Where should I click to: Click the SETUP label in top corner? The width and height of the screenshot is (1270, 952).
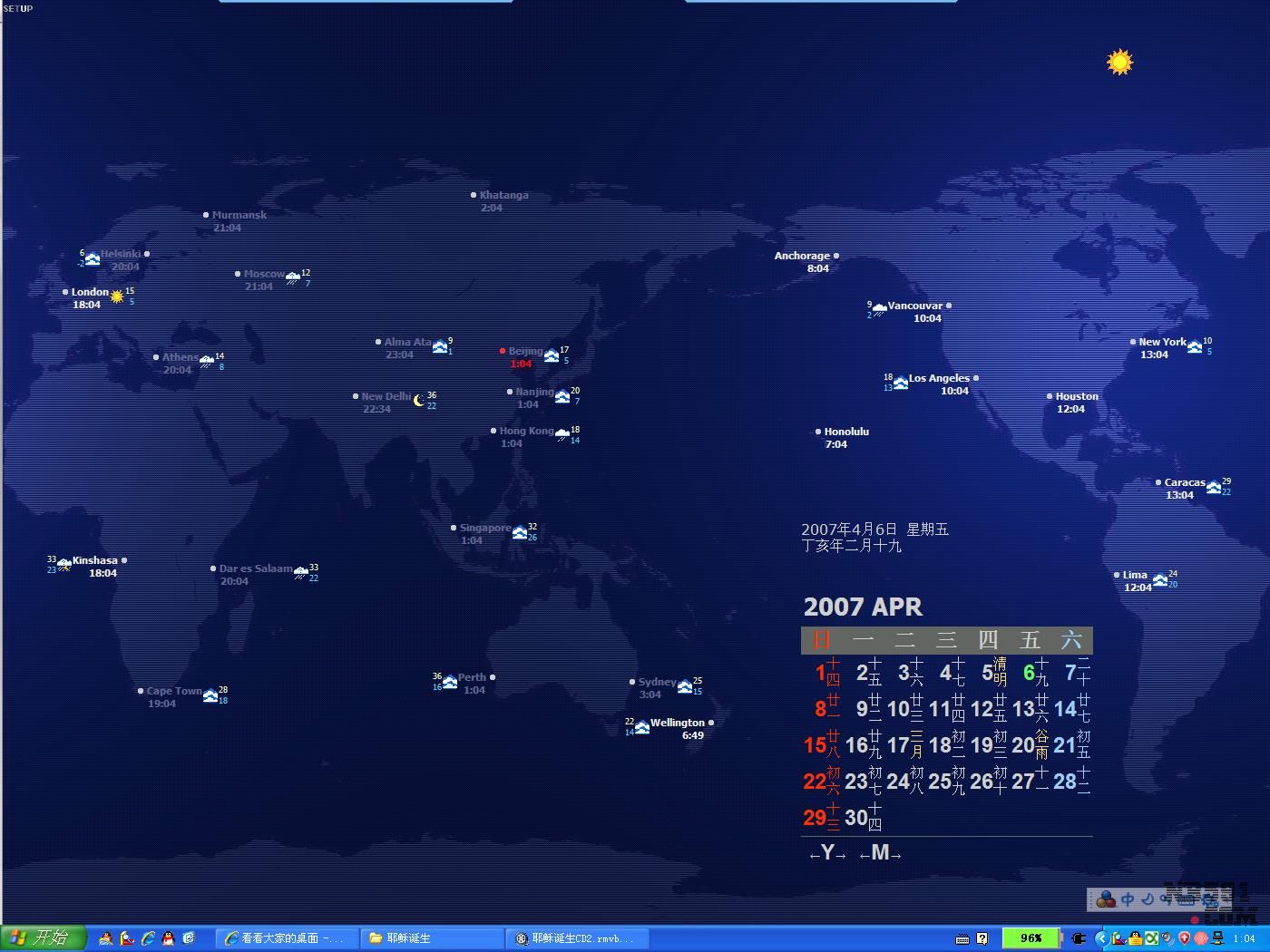[x=18, y=8]
